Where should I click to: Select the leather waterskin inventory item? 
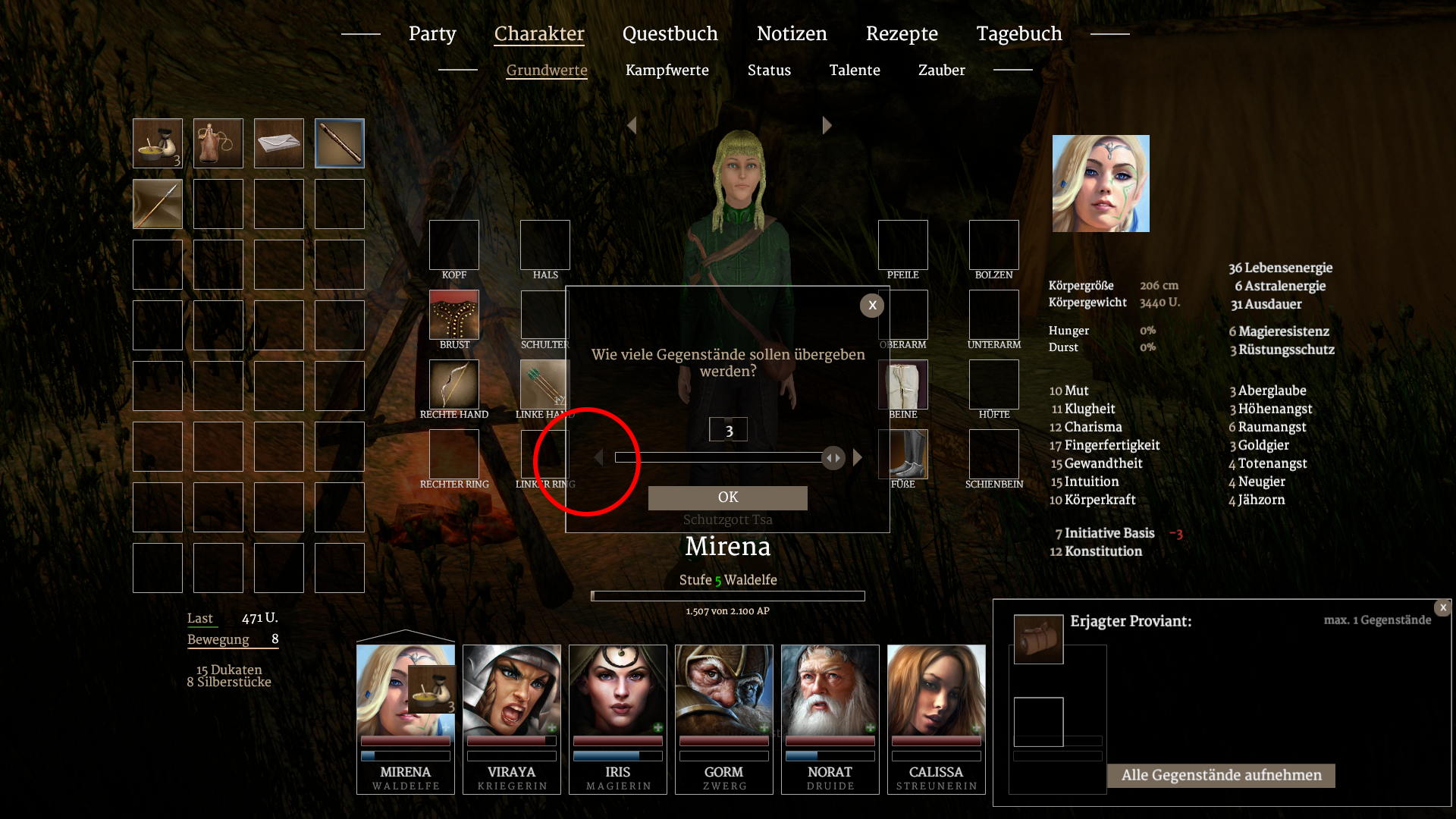click(x=218, y=143)
